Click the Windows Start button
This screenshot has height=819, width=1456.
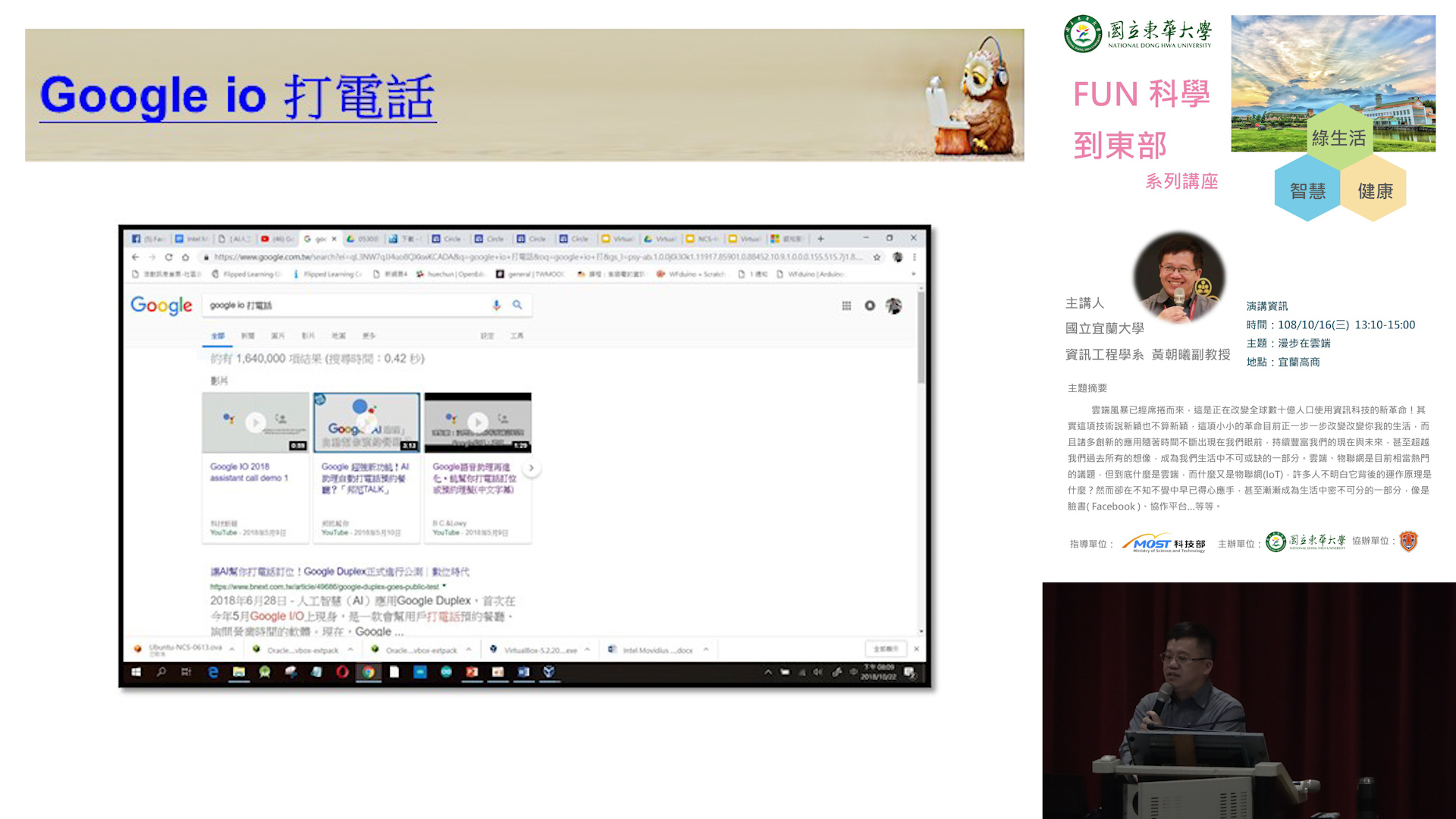point(136,672)
